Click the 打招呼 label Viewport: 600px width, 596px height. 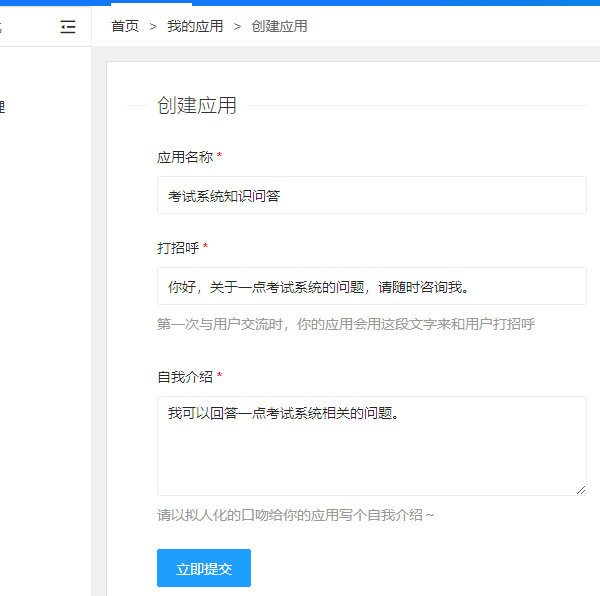[x=178, y=248]
